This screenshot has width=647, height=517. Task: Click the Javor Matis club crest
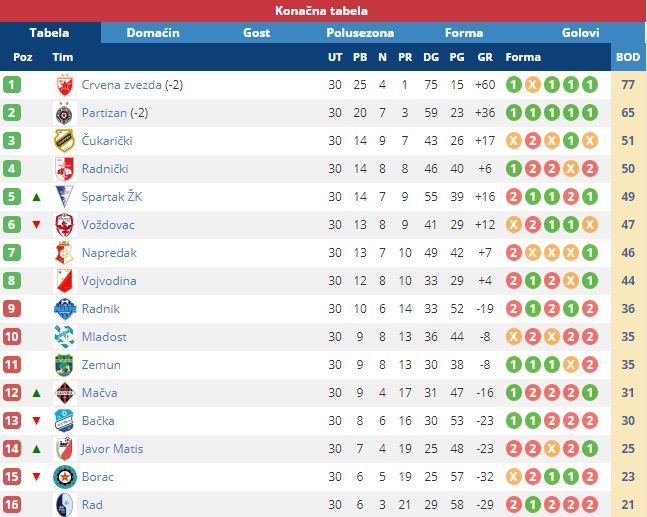coord(64,449)
